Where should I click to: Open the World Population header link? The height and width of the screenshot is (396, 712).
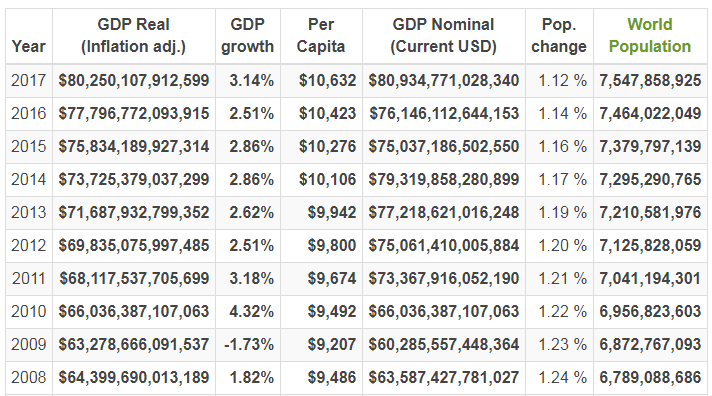[x=649, y=35]
